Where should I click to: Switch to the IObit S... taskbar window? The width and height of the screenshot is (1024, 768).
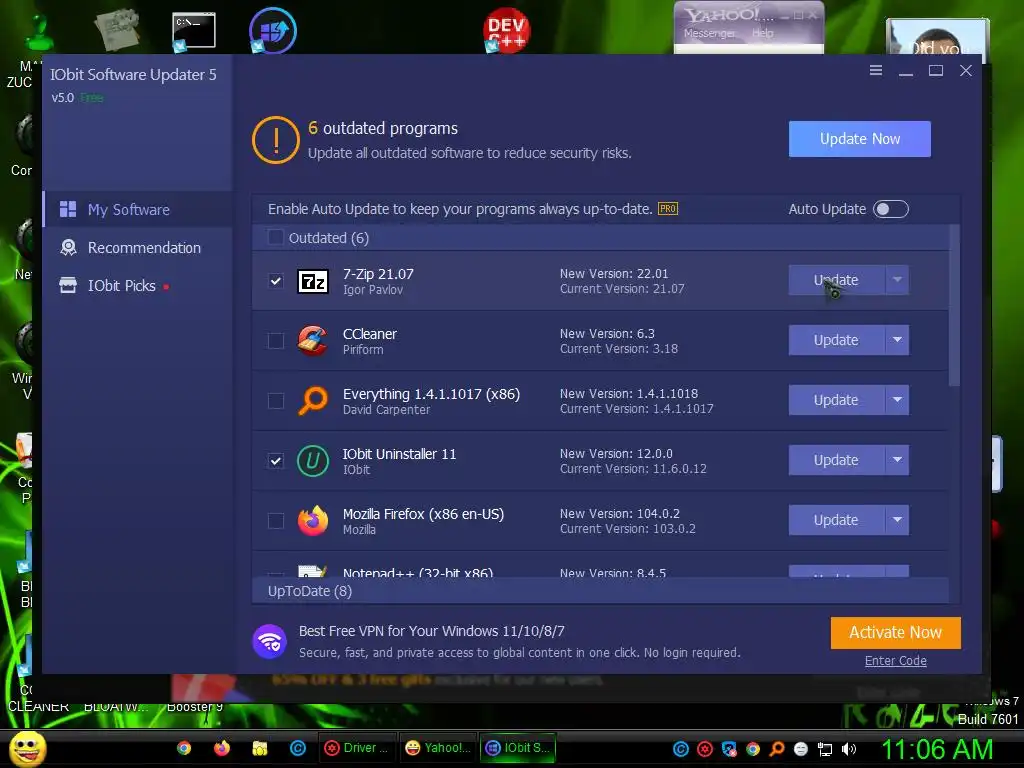(x=518, y=748)
